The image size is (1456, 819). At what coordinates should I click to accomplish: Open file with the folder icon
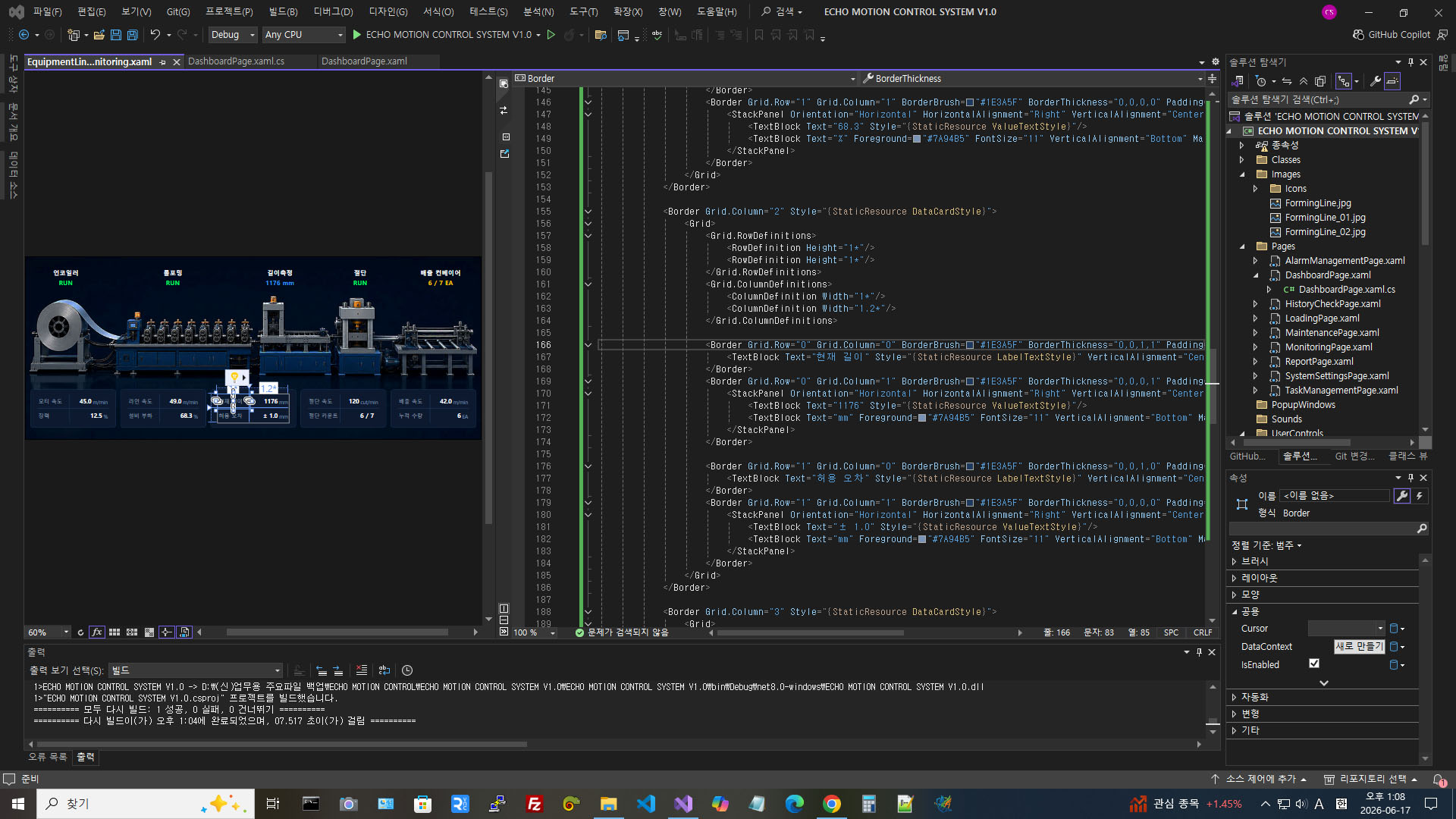pyautogui.click(x=99, y=35)
